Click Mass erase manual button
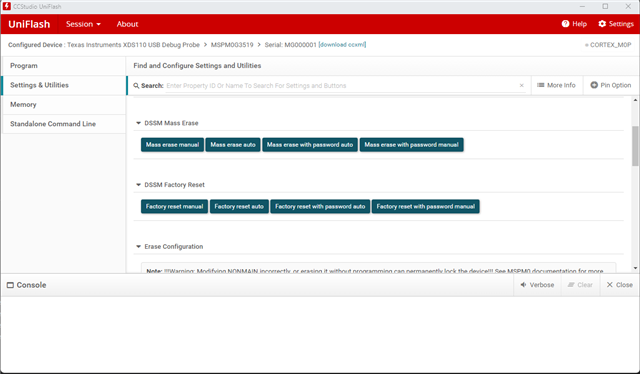 172,145
